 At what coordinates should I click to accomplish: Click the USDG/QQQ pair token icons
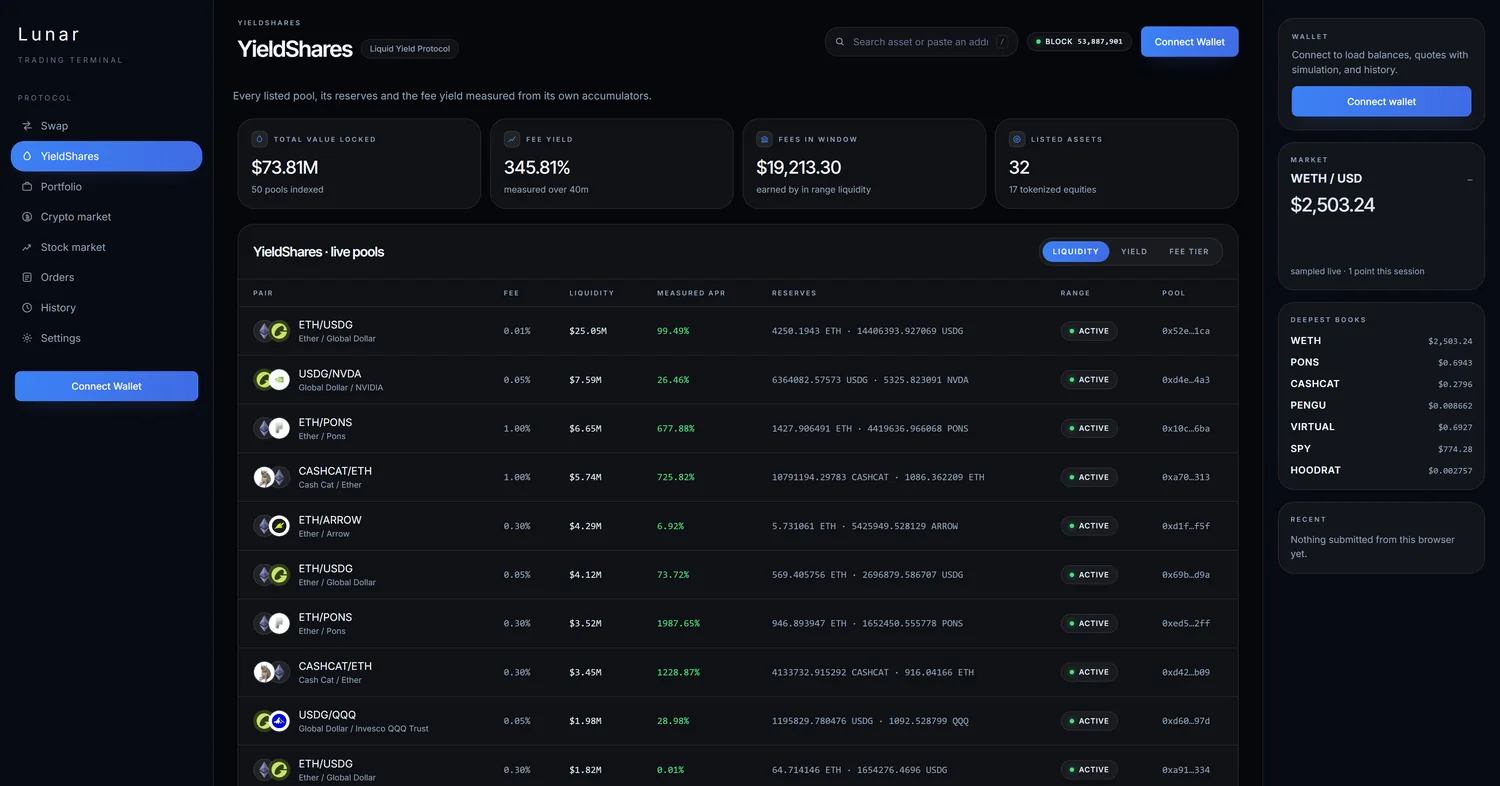(x=271, y=721)
